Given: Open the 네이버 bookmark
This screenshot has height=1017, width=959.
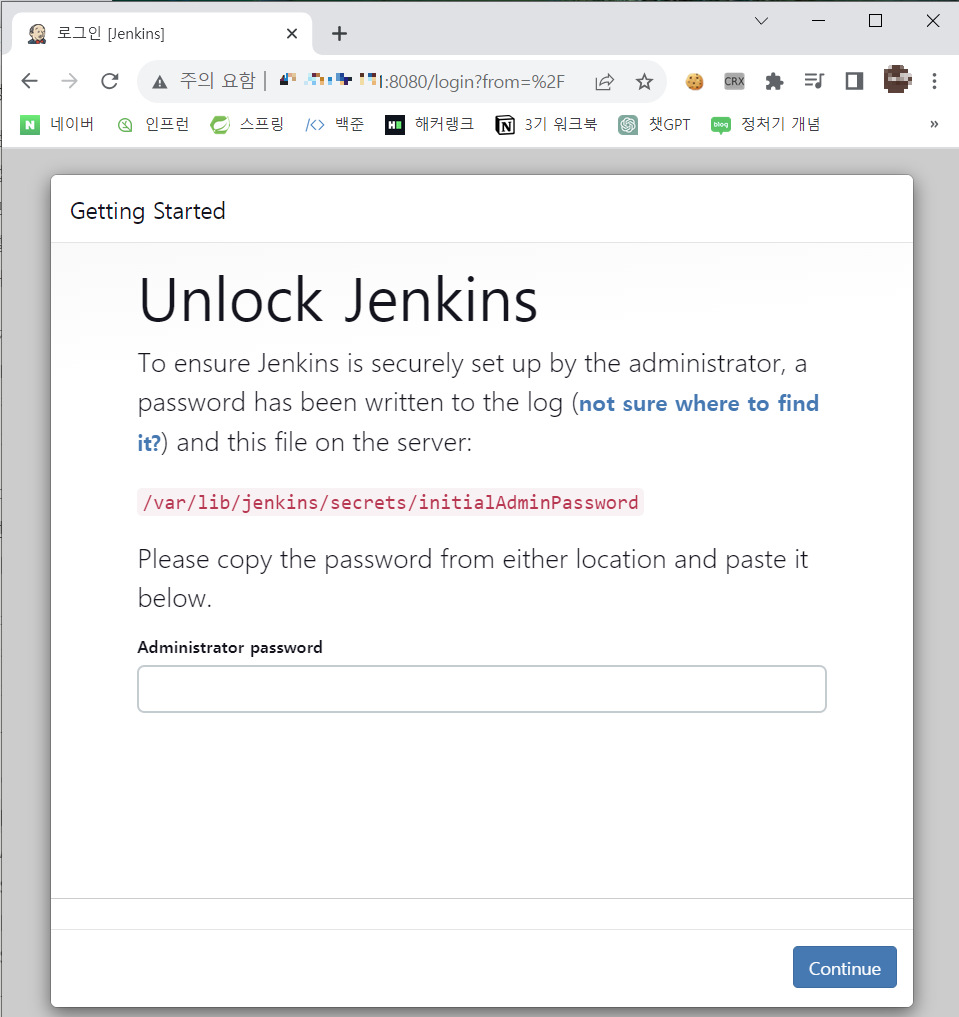Looking at the screenshot, I should pyautogui.click(x=57, y=124).
